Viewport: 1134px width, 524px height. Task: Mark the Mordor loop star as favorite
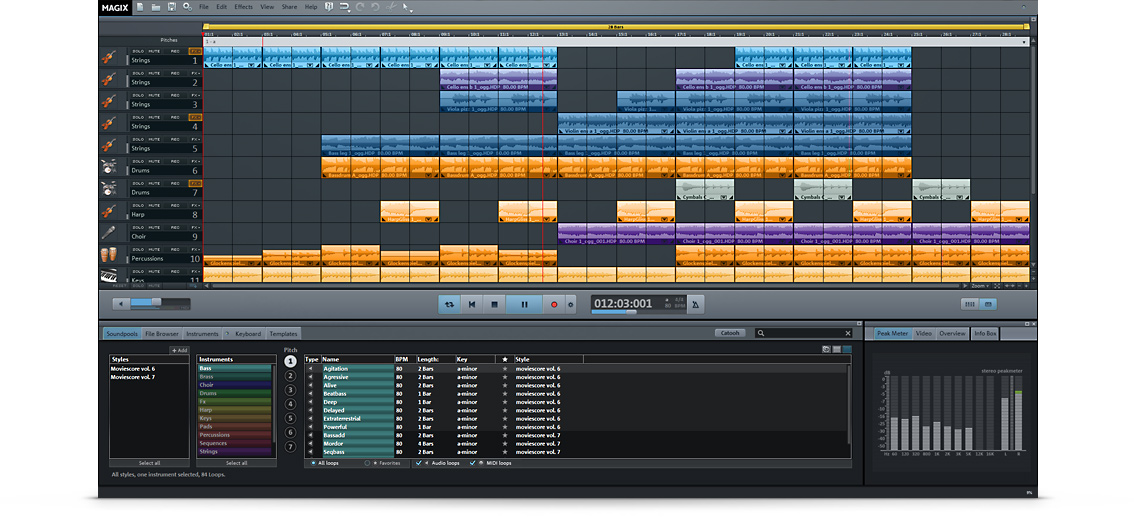pyautogui.click(x=505, y=444)
